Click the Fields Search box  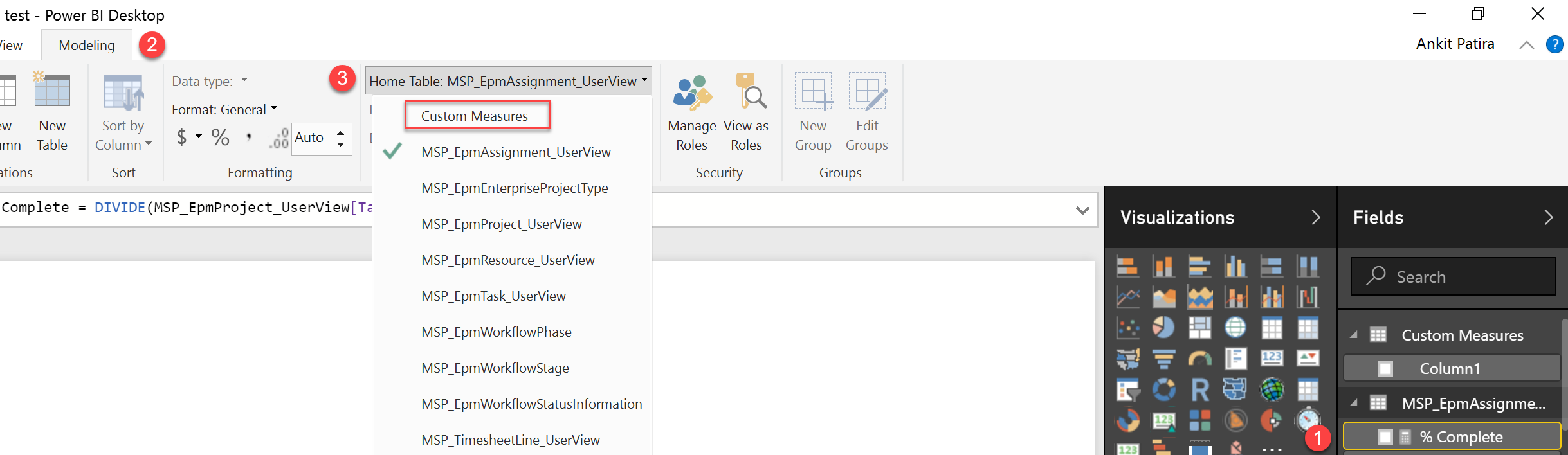pyautogui.click(x=1453, y=276)
